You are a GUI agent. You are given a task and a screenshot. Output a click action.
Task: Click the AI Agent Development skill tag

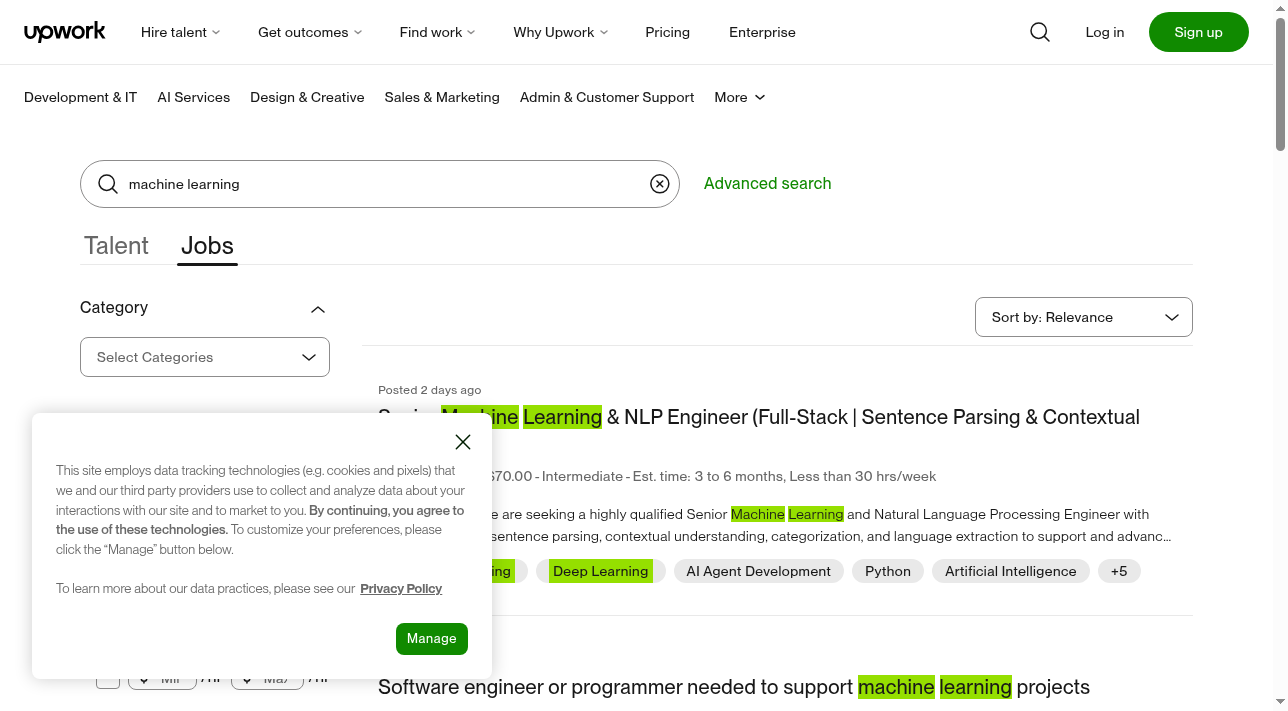click(x=758, y=571)
